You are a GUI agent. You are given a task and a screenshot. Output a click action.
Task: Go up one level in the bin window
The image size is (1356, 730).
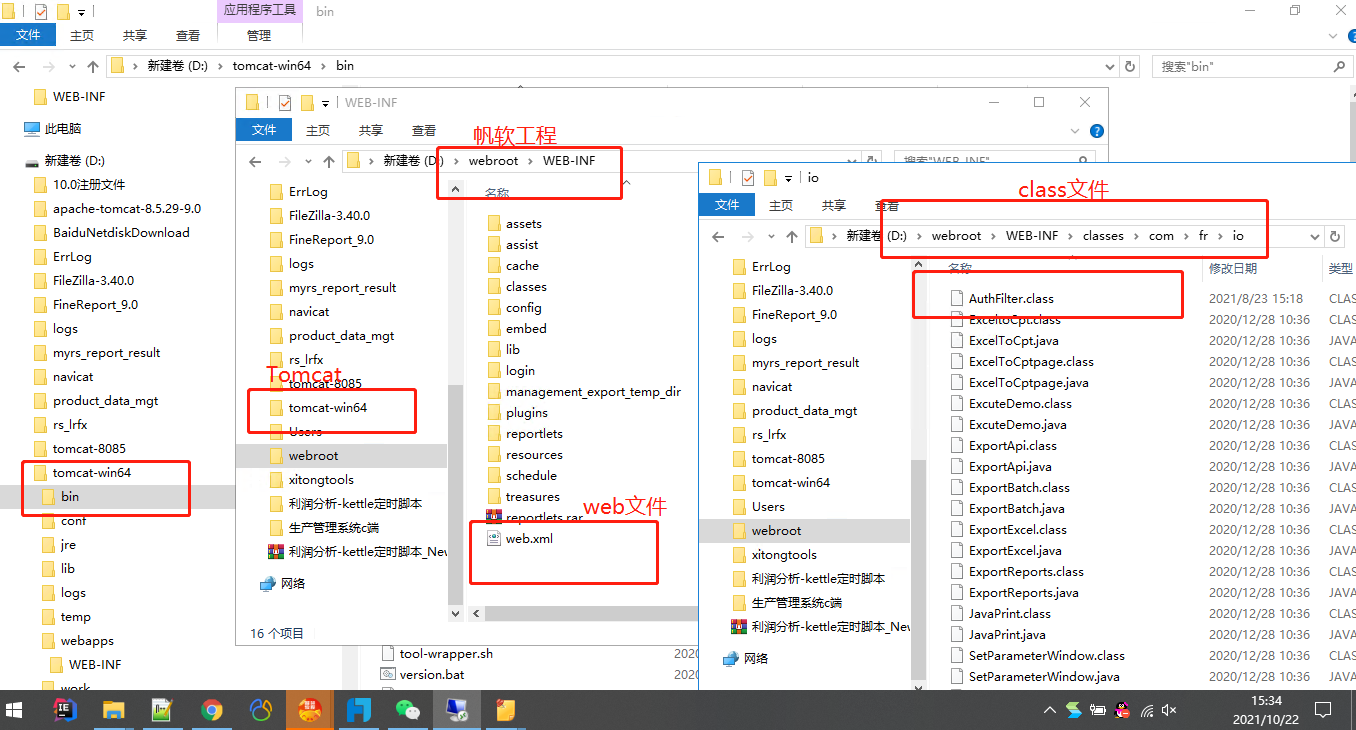93,66
